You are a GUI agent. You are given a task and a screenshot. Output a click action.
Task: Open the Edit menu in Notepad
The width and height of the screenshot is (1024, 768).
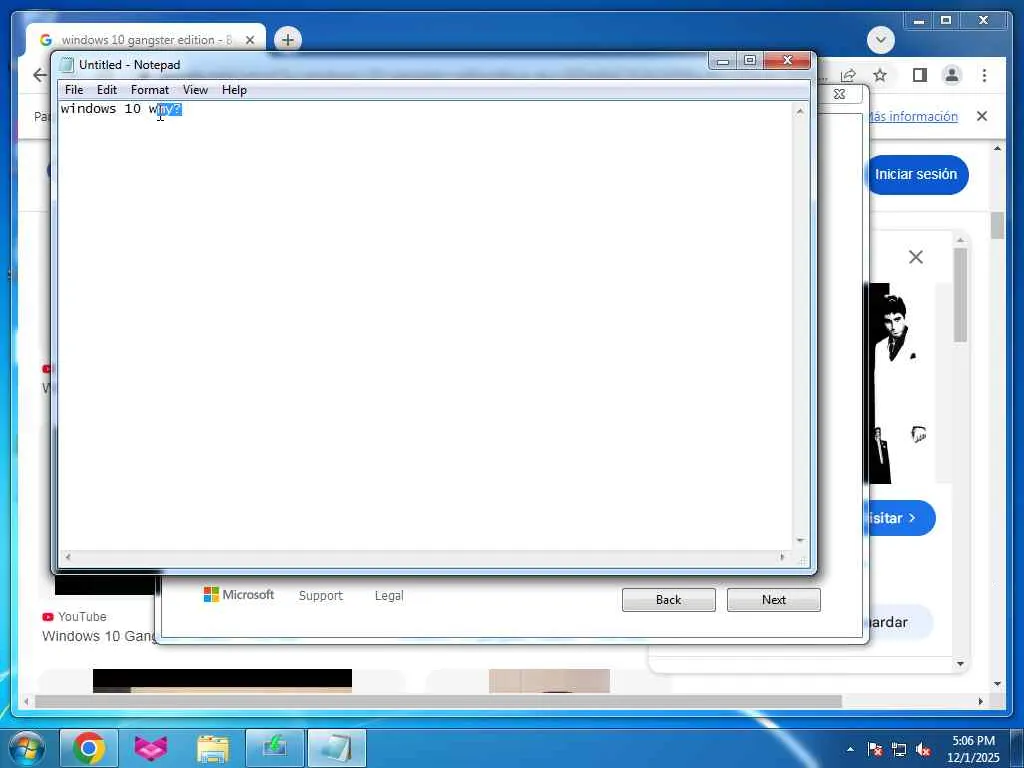click(x=106, y=90)
